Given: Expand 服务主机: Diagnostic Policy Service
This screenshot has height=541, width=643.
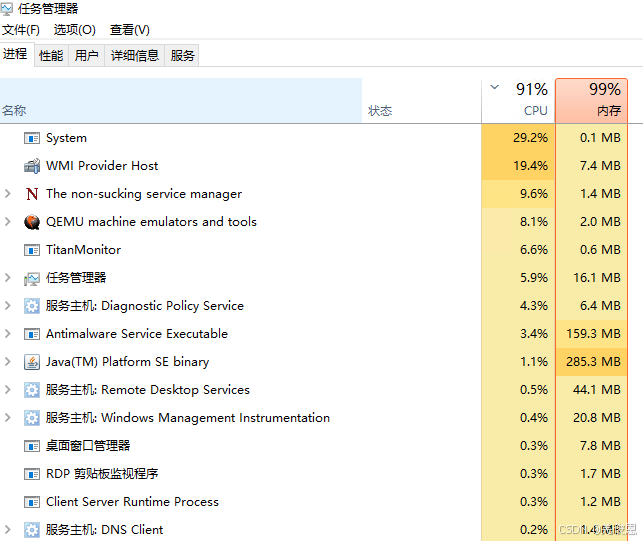Looking at the screenshot, I should 7,306.
